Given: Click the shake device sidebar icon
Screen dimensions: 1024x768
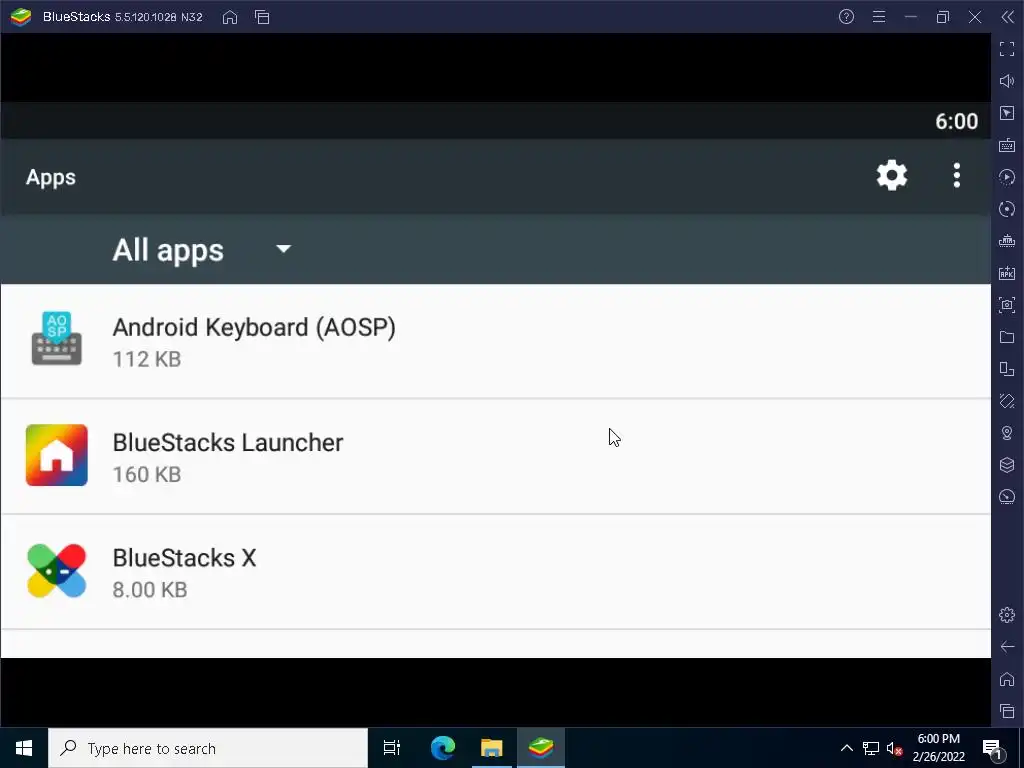Looking at the screenshot, I should click(x=1007, y=401).
